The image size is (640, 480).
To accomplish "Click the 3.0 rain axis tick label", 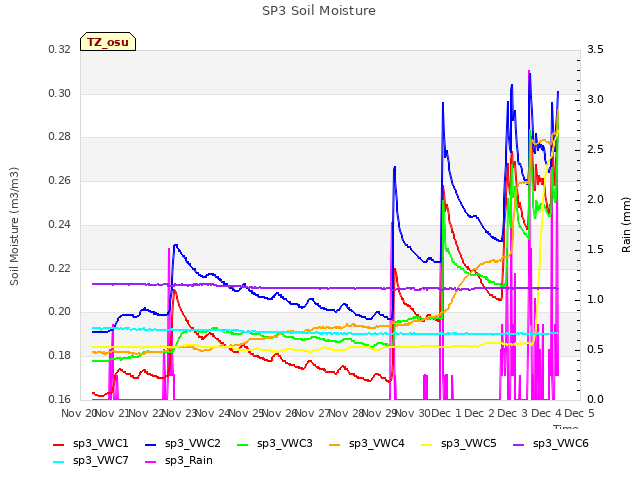I will tap(595, 100).
